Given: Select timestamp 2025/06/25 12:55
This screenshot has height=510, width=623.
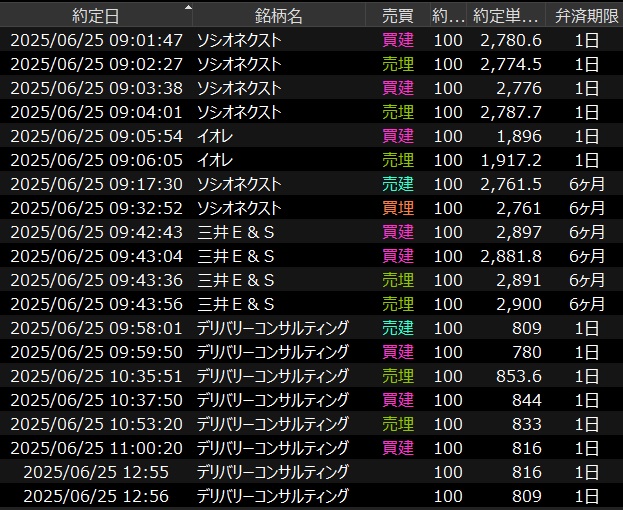Looking at the screenshot, I should pyautogui.click(x=96, y=472).
